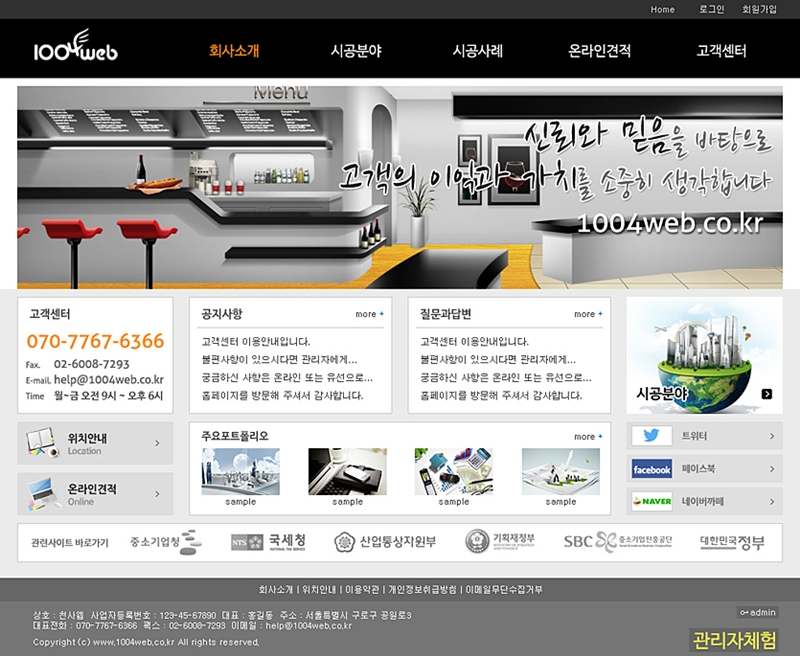Click the arrow icon on 시공분야 banner
Image resolution: width=800 pixels, height=656 pixels.
767,394
